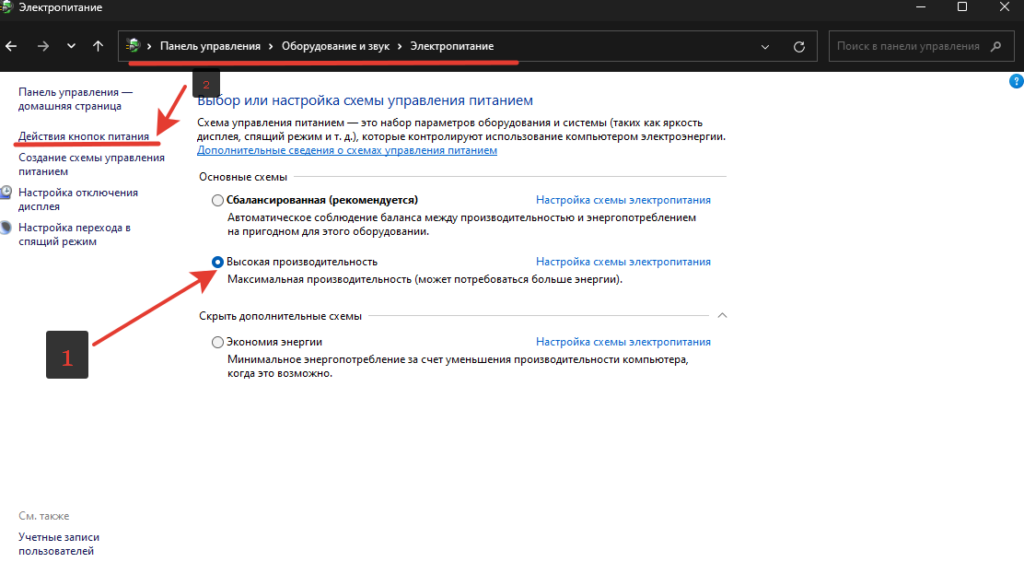Viewport: 1024px width, 574px height.
Task: Open Настройка перехода в спящий режим
Action: tap(74, 234)
